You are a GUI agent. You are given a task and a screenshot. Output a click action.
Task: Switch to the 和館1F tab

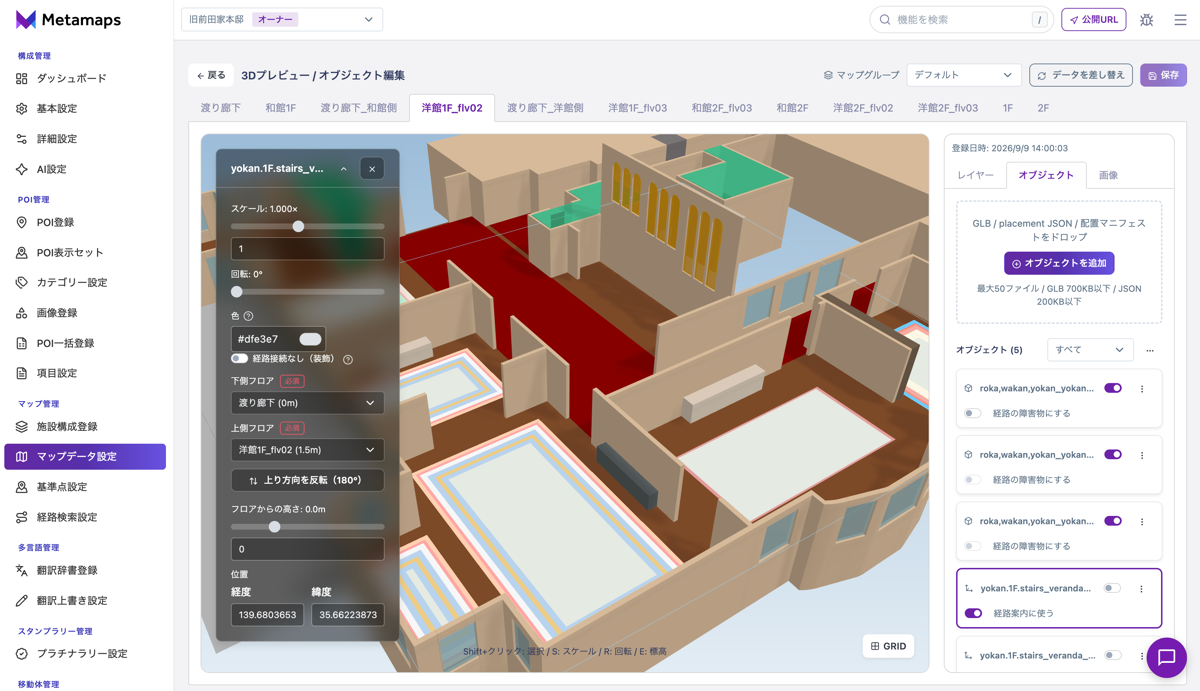pos(281,108)
